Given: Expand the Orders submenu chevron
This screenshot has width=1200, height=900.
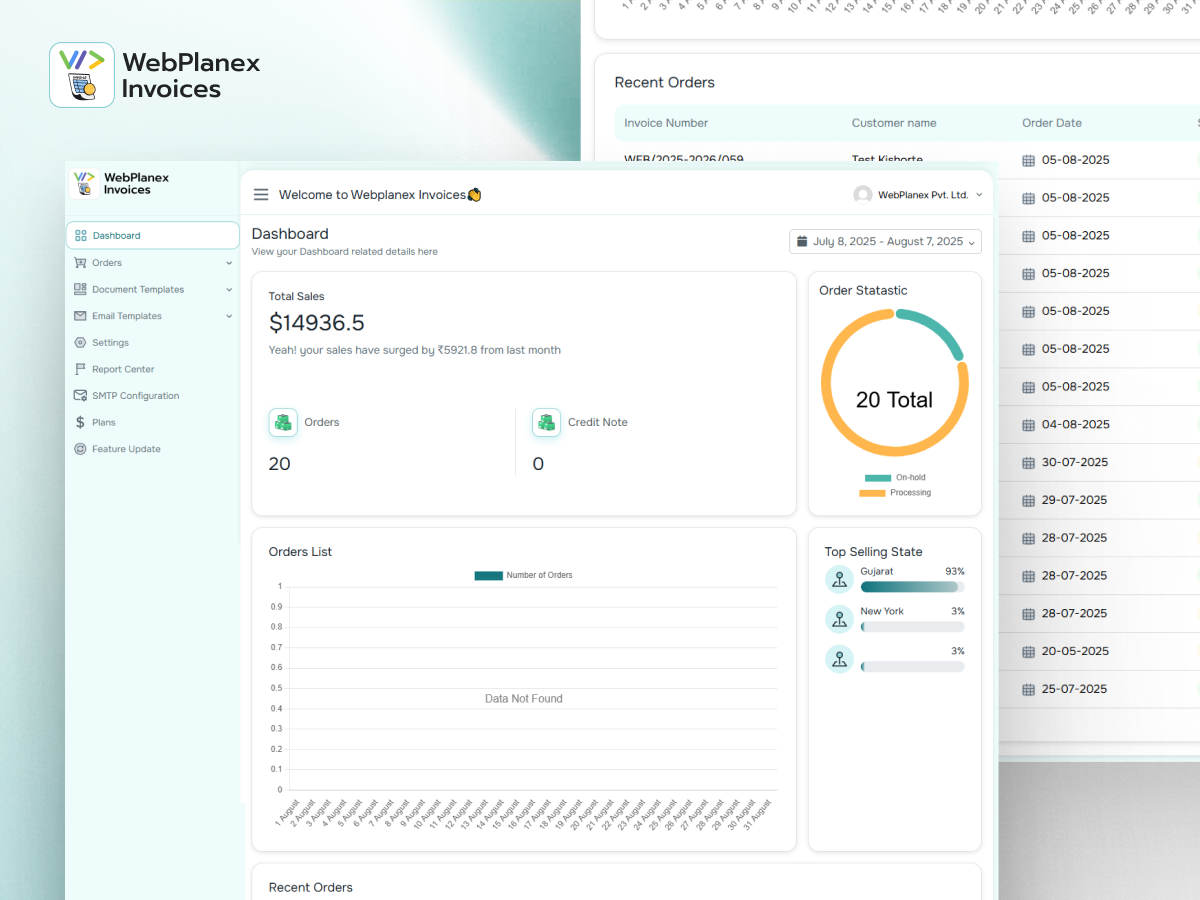Looking at the screenshot, I should click(x=229, y=263).
